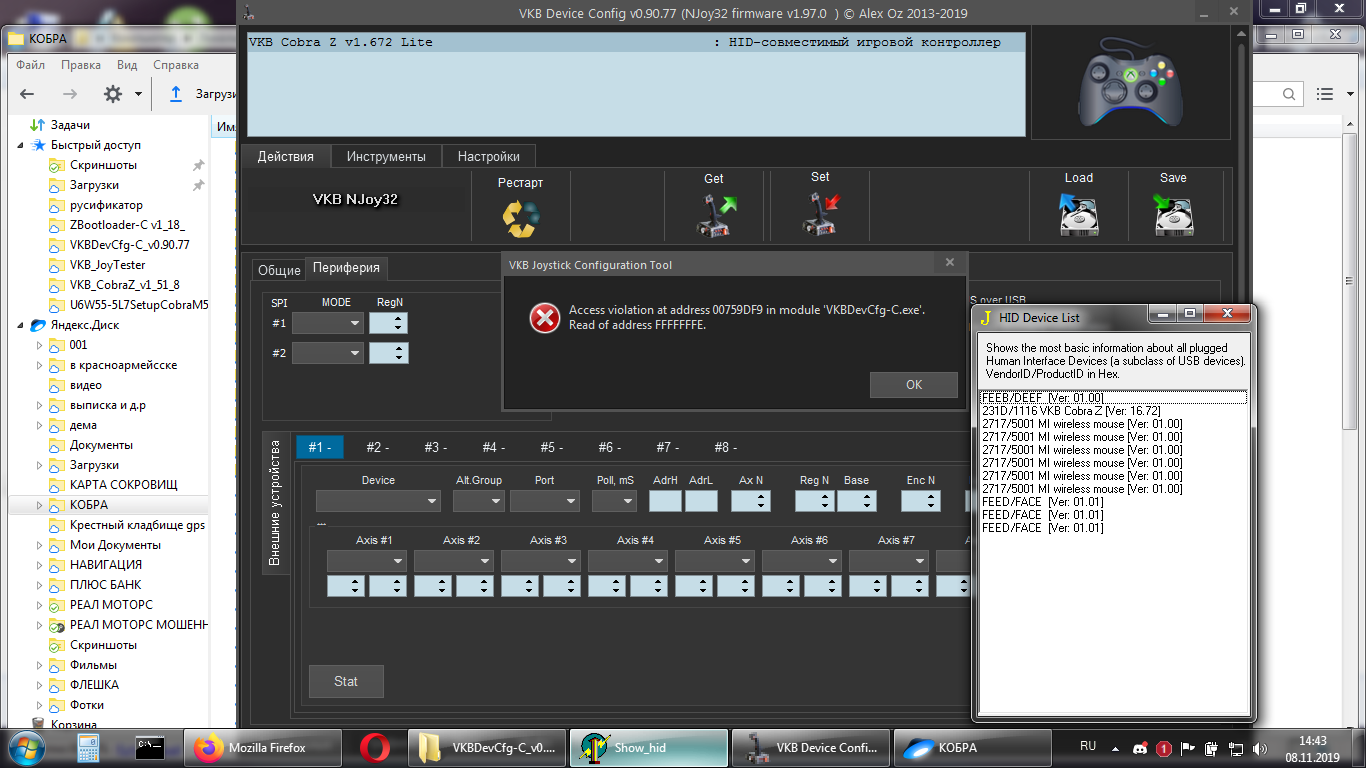Select the Общие sub-tab
This screenshot has height=768, width=1366.
[279, 270]
